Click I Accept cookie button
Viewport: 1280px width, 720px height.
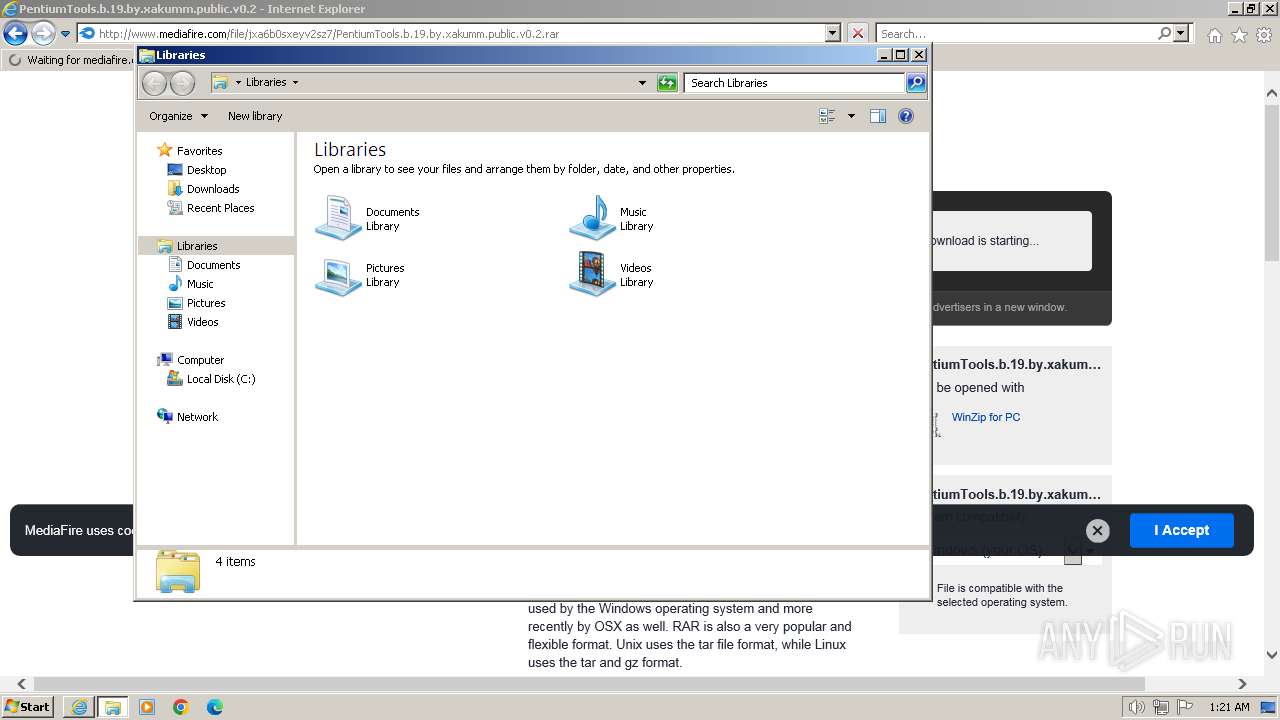pyautogui.click(x=1181, y=530)
